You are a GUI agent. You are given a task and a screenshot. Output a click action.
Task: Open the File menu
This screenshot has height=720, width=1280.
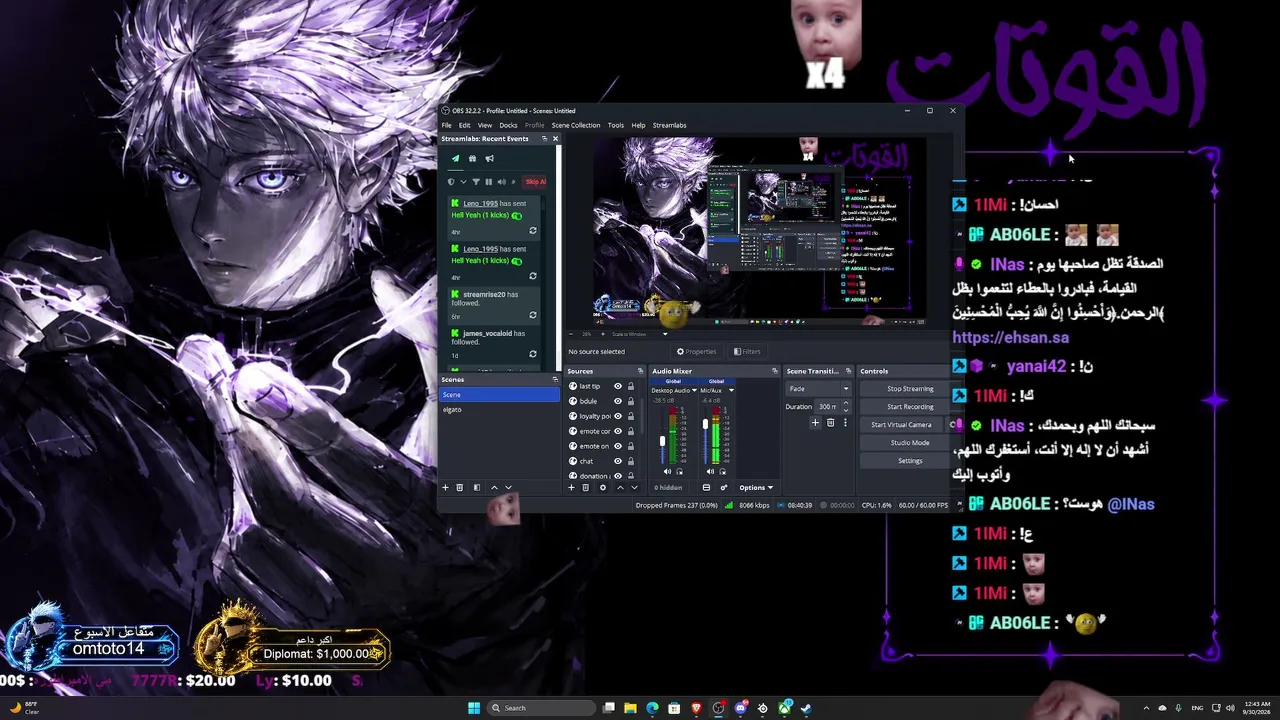click(446, 125)
